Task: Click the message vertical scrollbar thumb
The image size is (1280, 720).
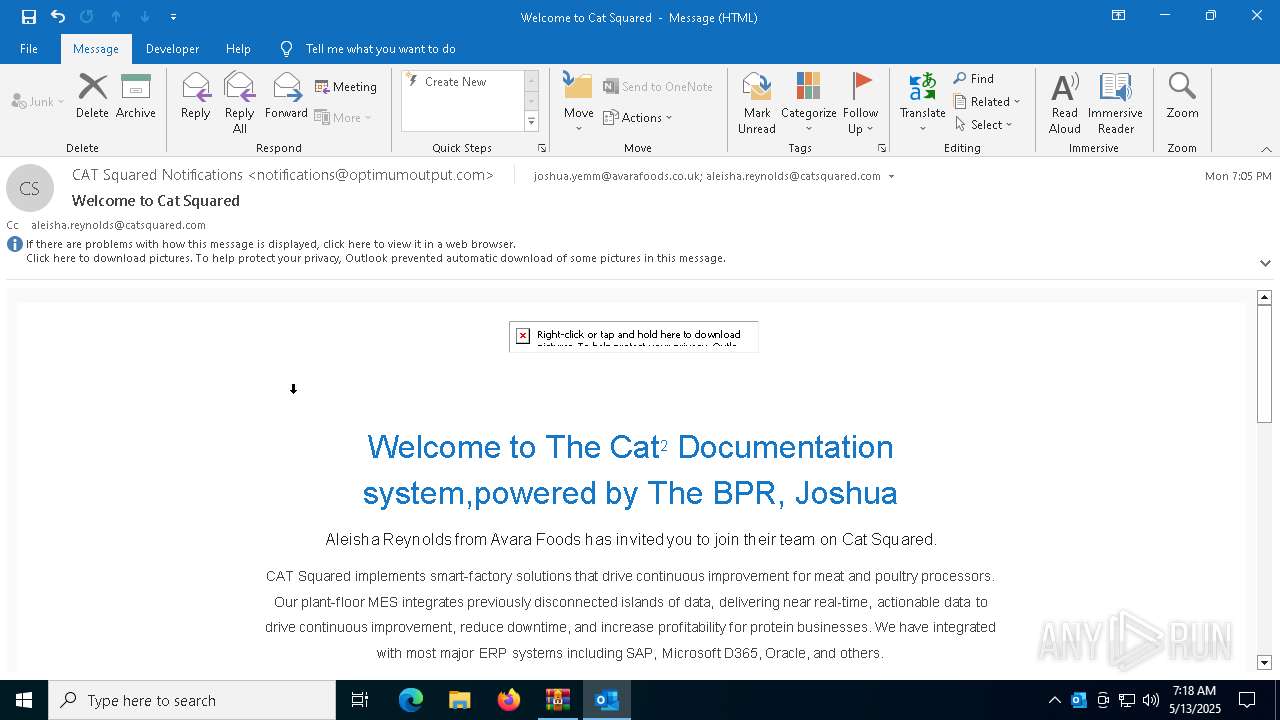Action: pos(1264,364)
